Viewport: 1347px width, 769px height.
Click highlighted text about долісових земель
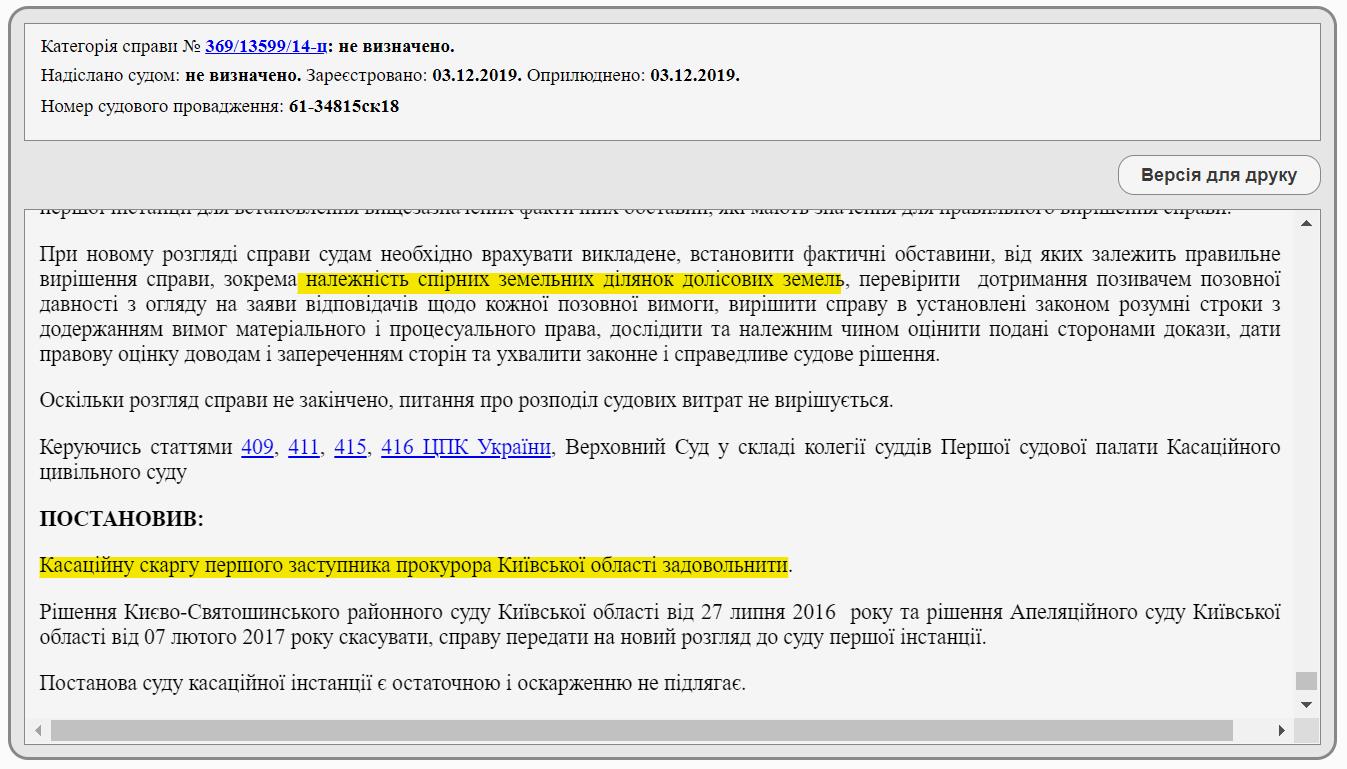pyautogui.click(x=570, y=279)
